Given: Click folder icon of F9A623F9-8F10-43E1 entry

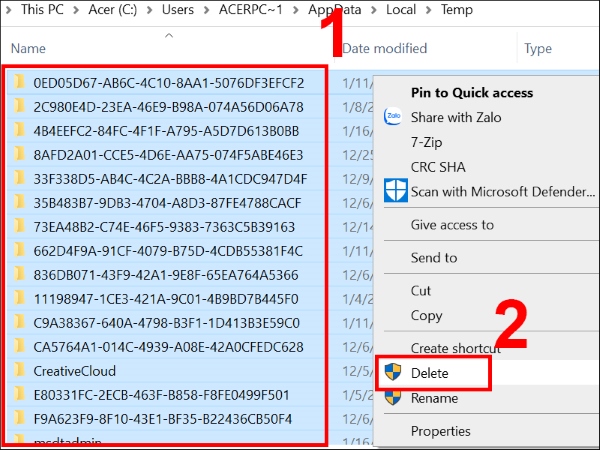Looking at the screenshot, I should point(19,418).
